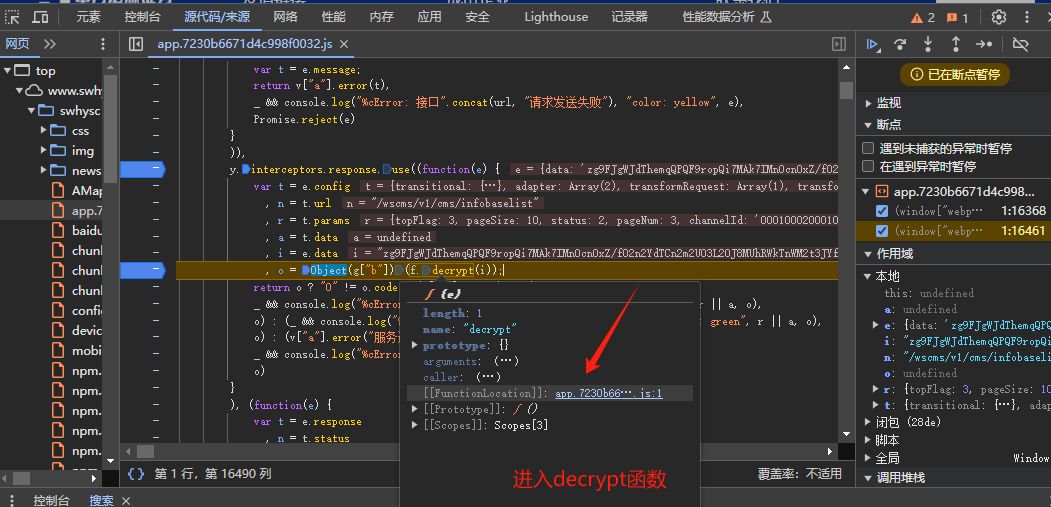Deactivate breakpoints icon

click(x=1020, y=44)
